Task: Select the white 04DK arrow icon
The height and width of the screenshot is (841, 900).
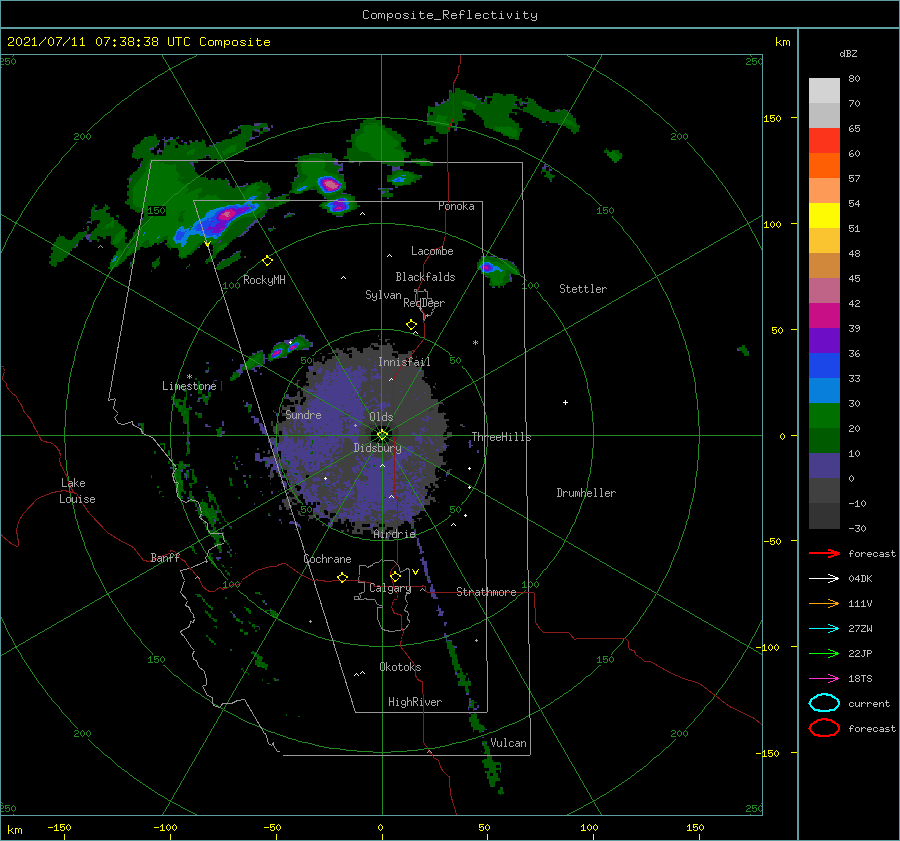Action: coord(824,578)
